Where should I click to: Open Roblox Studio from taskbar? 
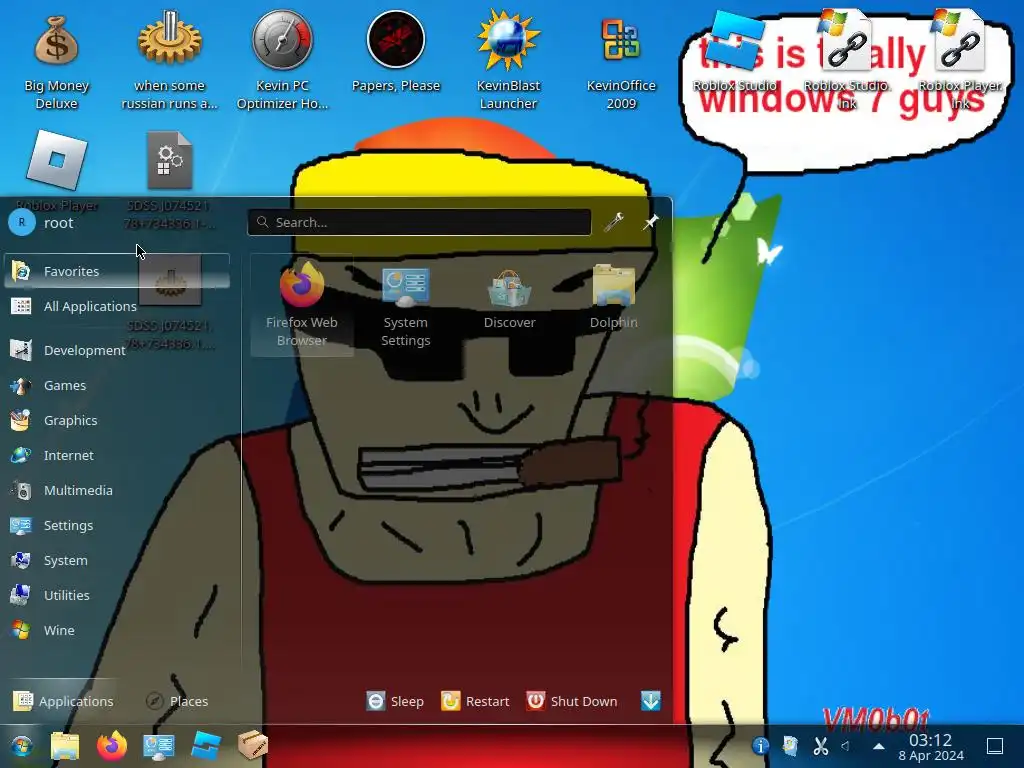click(206, 746)
